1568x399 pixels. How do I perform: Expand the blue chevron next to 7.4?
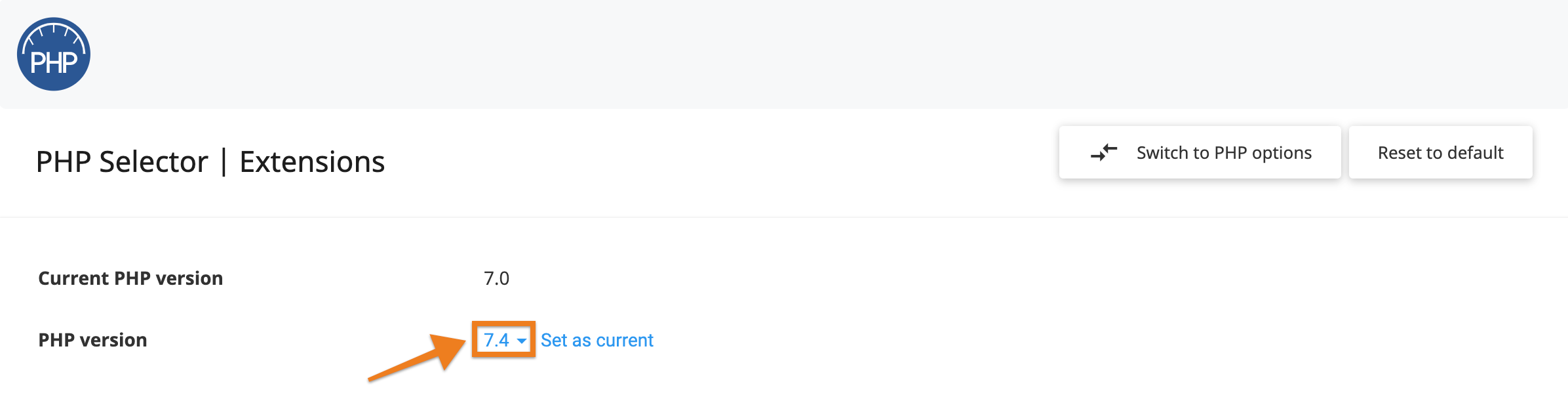(521, 341)
